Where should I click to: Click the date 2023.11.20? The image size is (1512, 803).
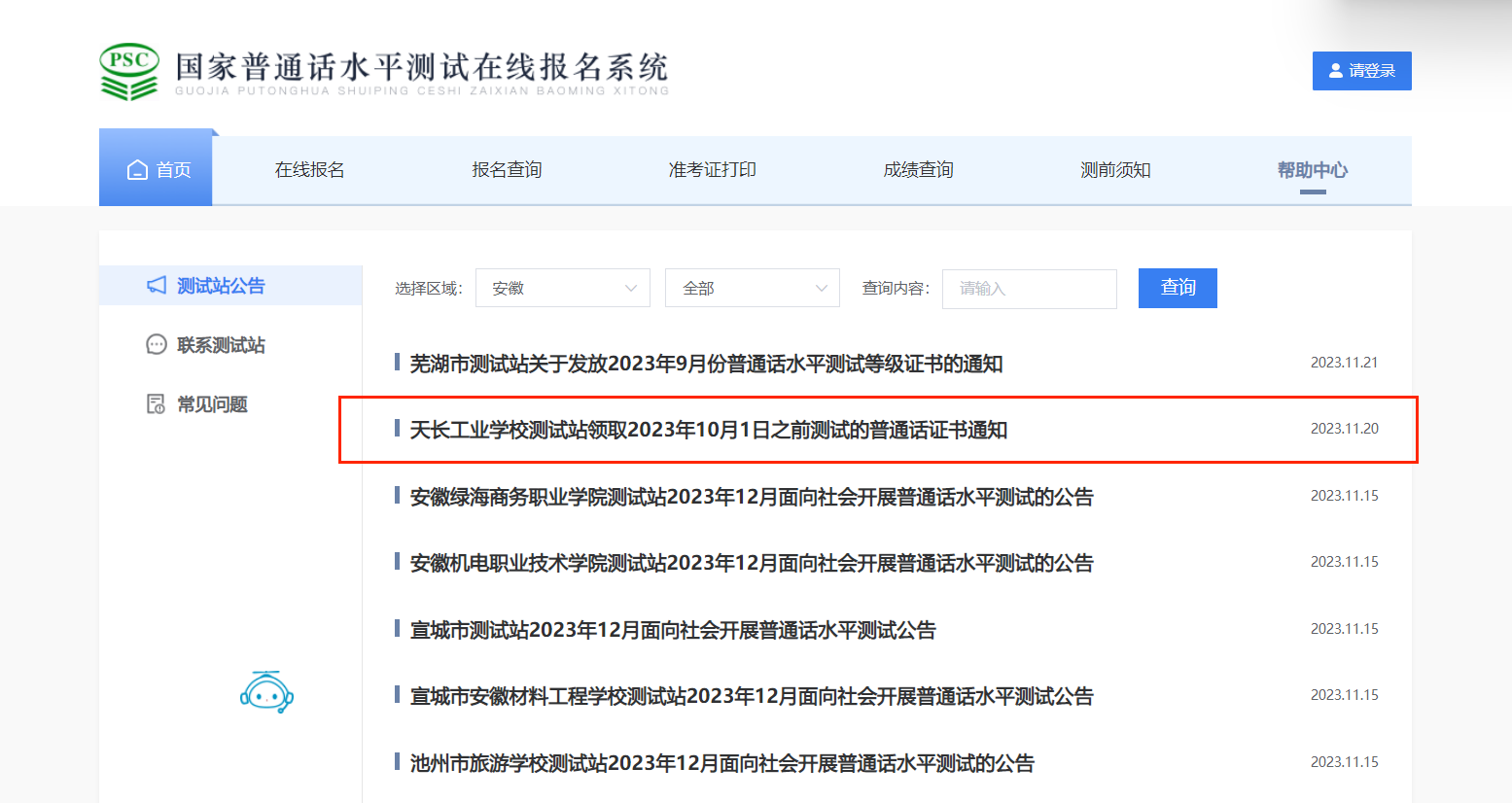point(1344,429)
